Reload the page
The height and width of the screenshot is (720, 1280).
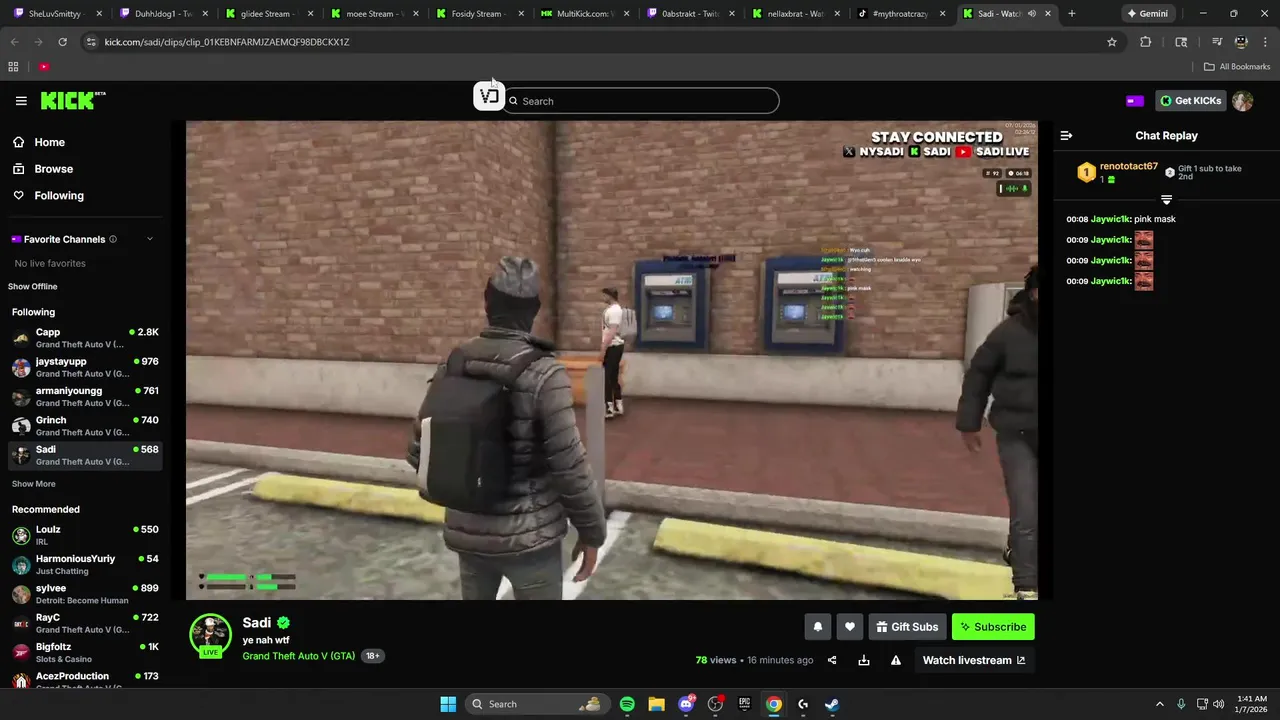tap(62, 42)
